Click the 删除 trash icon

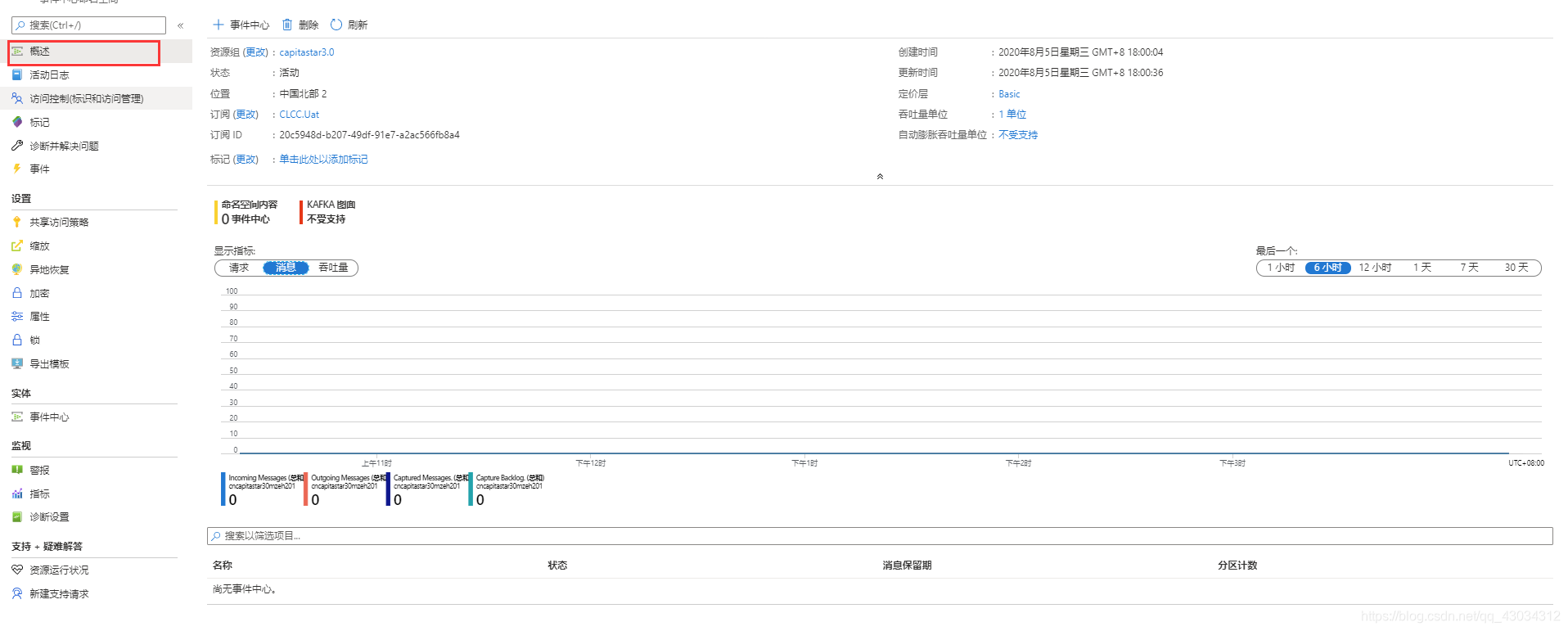287,25
